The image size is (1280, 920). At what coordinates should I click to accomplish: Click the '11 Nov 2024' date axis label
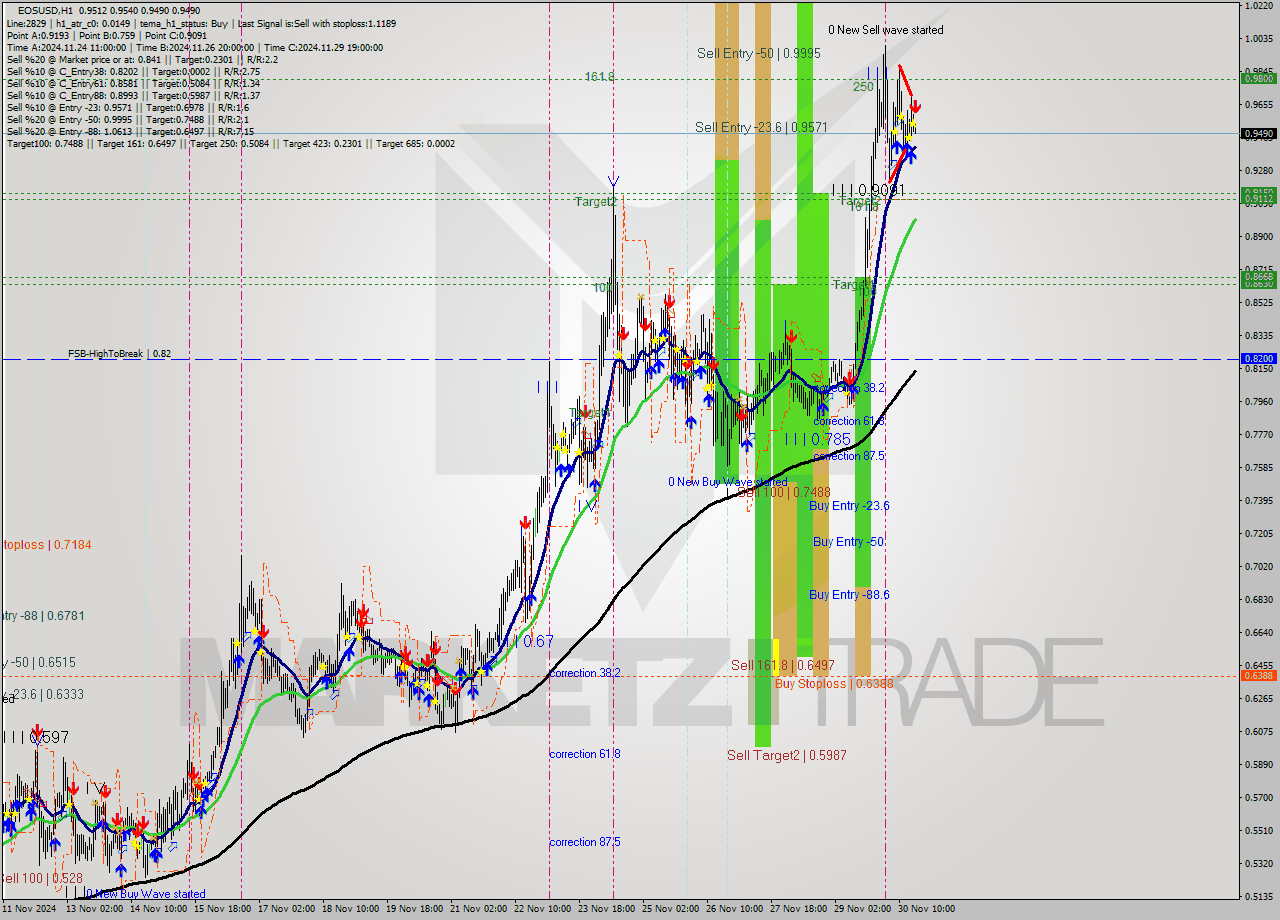tap(30, 909)
